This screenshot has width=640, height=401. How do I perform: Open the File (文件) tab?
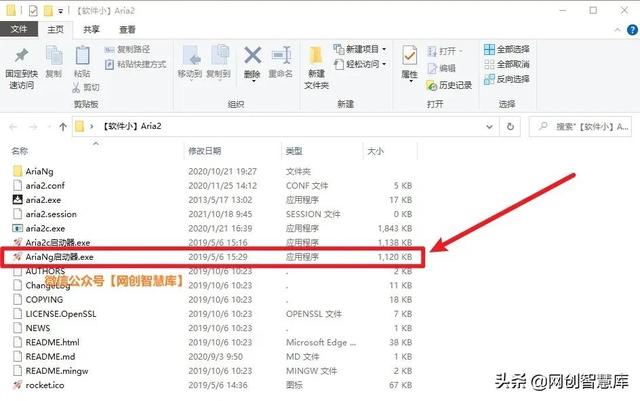click(19, 29)
